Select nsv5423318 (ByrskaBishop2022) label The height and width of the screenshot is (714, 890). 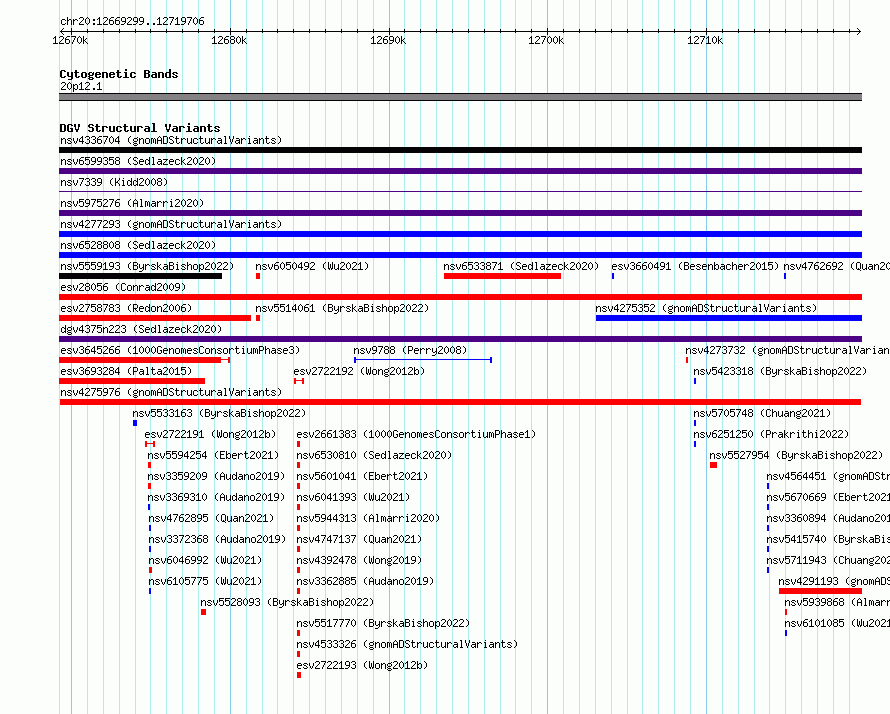[780, 371]
